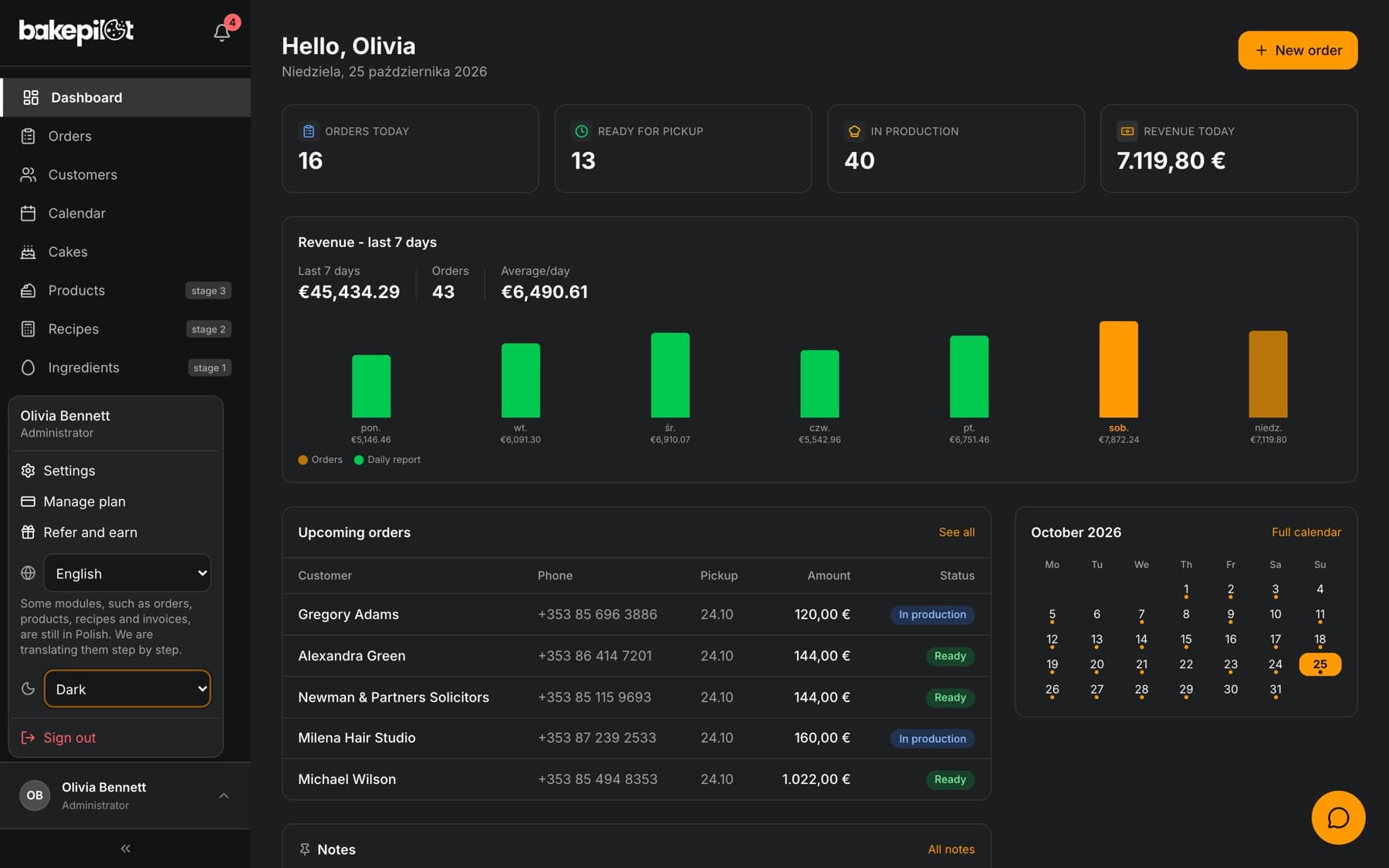Toggle the Daily report legend item
1389x868 pixels.
coord(387,460)
